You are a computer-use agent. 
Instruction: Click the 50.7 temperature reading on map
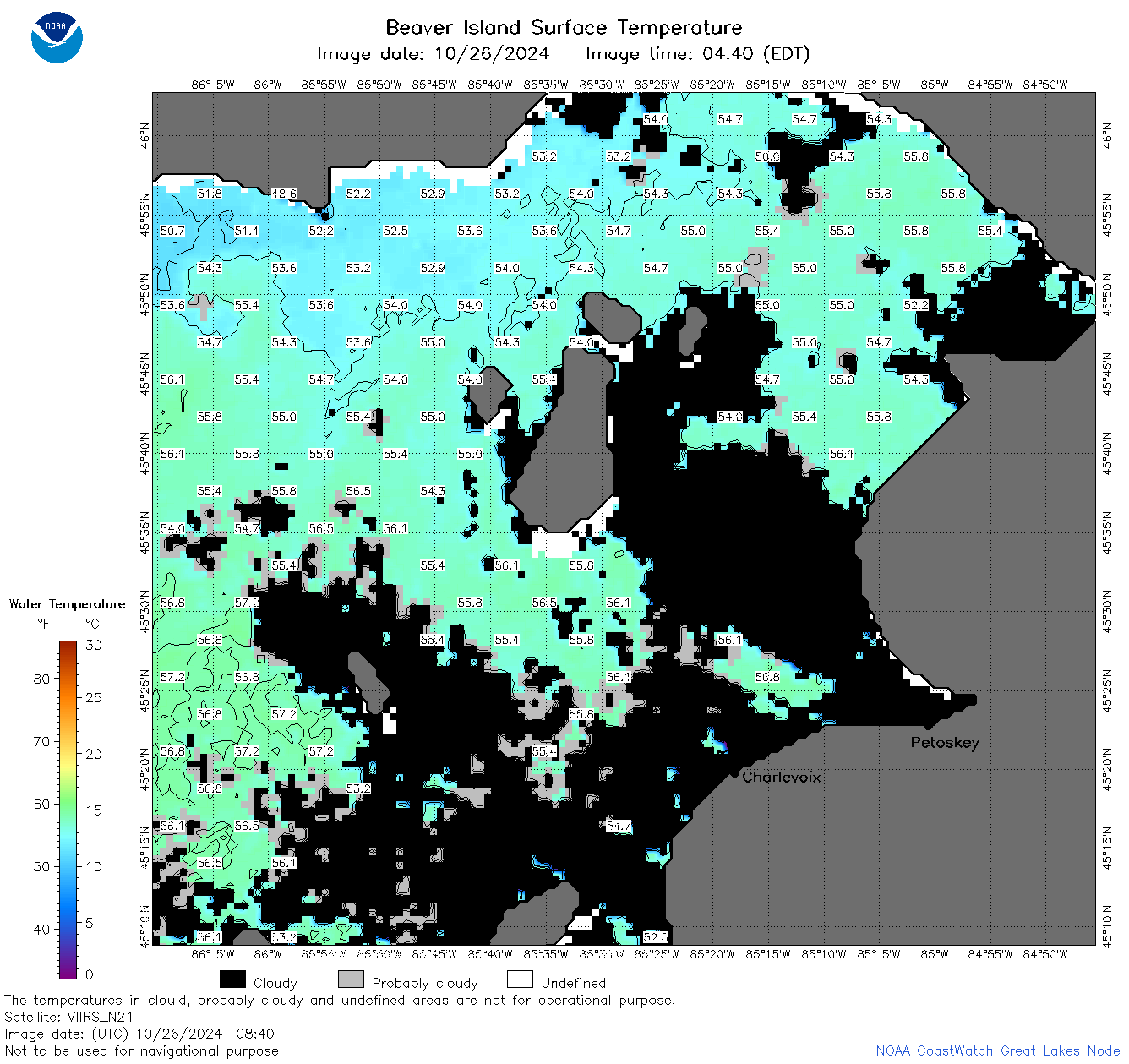172,231
